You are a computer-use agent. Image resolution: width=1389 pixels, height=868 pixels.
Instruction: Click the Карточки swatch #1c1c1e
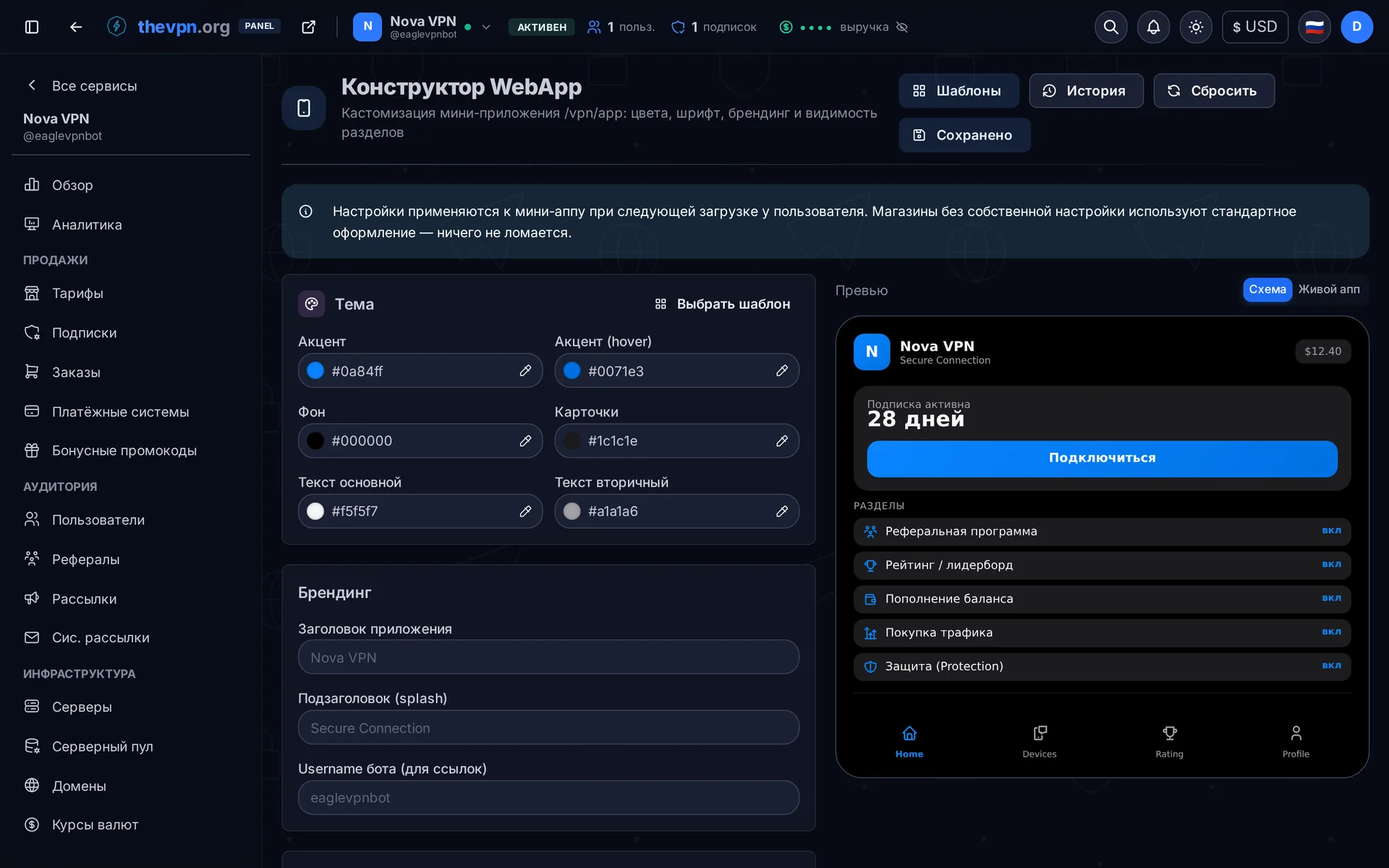coord(572,441)
